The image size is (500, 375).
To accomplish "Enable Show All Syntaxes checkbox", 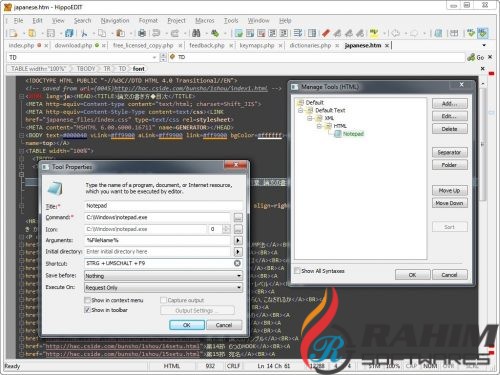I will (x=297, y=271).
